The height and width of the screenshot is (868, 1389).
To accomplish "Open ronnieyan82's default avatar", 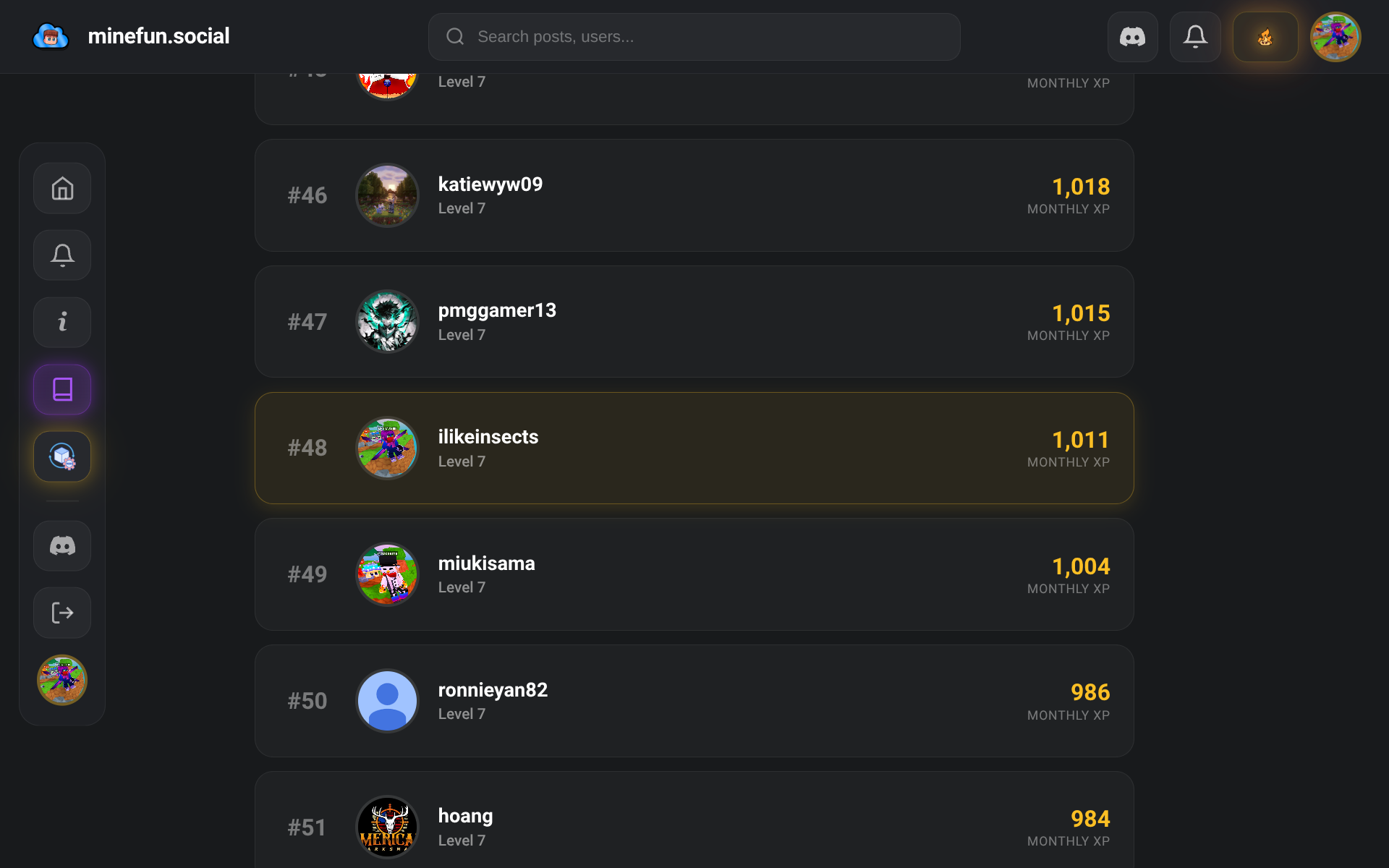I will tap(387, 701).
